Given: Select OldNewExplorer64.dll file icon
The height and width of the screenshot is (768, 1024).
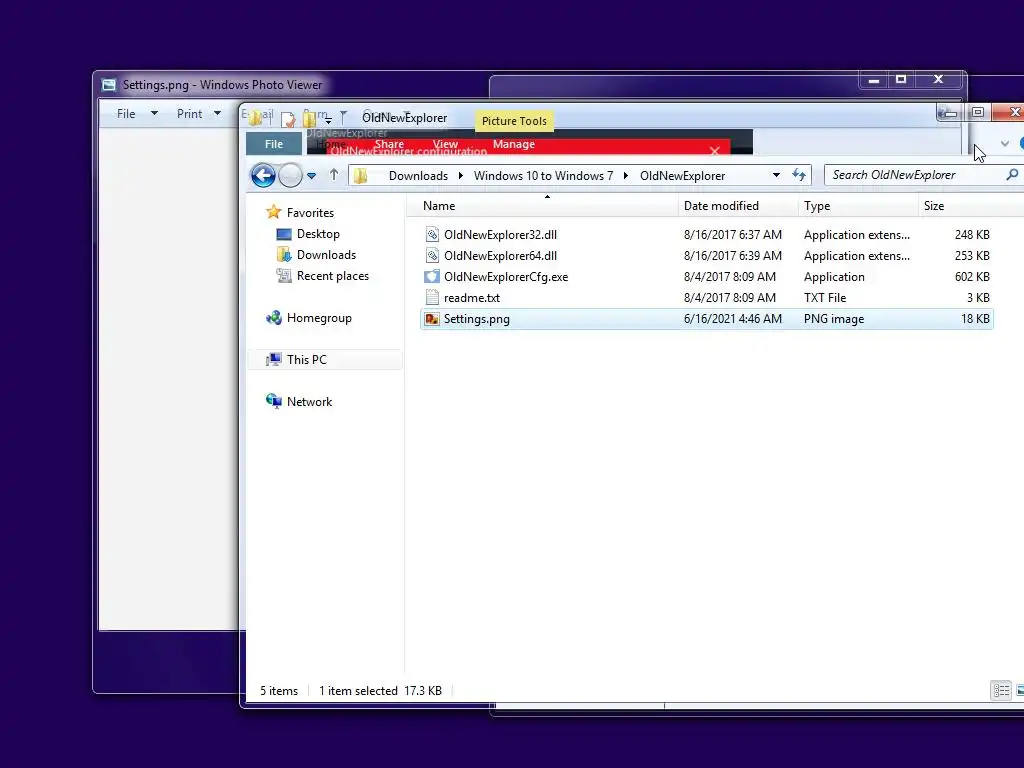Looking at the screenshot, I should click(432, 255).
